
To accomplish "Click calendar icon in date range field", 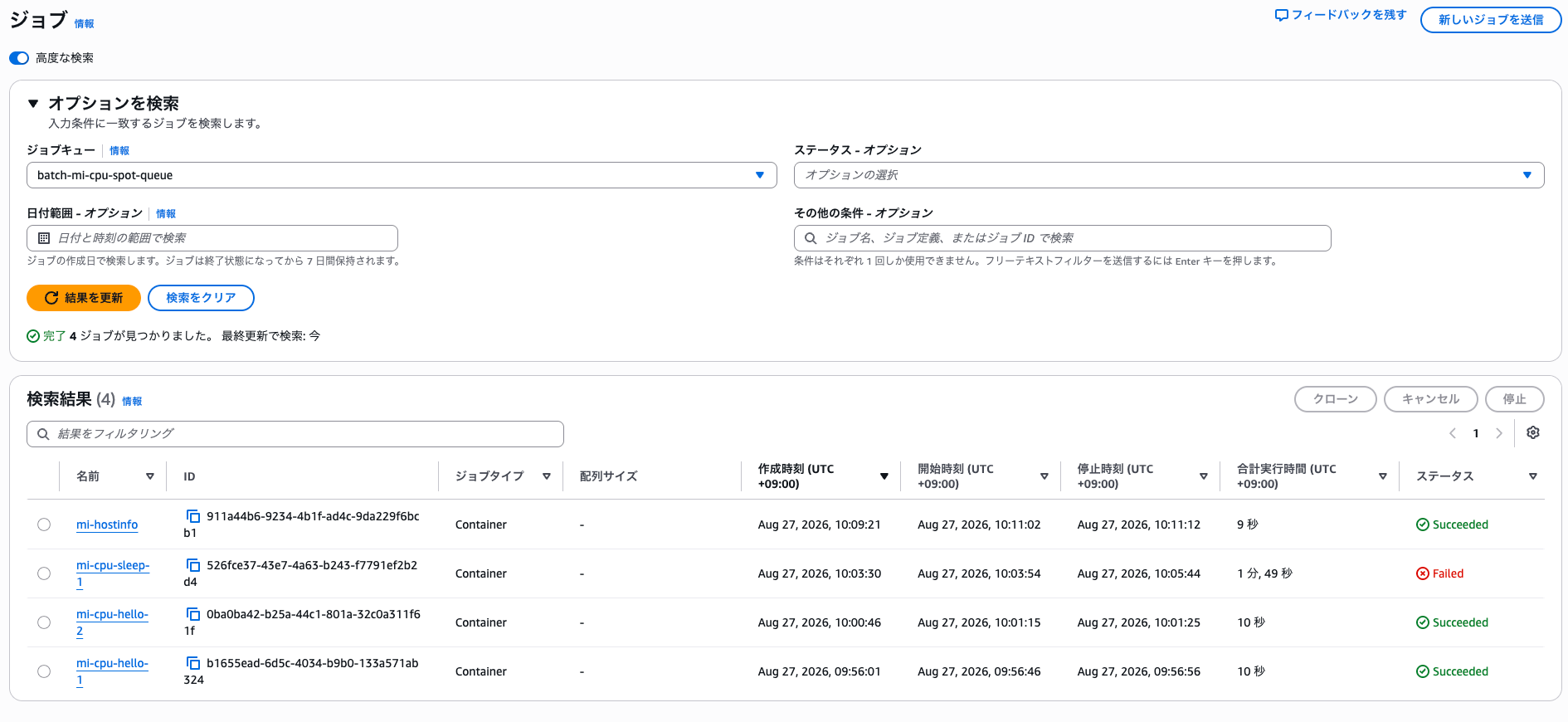I will tap(44, 238).
